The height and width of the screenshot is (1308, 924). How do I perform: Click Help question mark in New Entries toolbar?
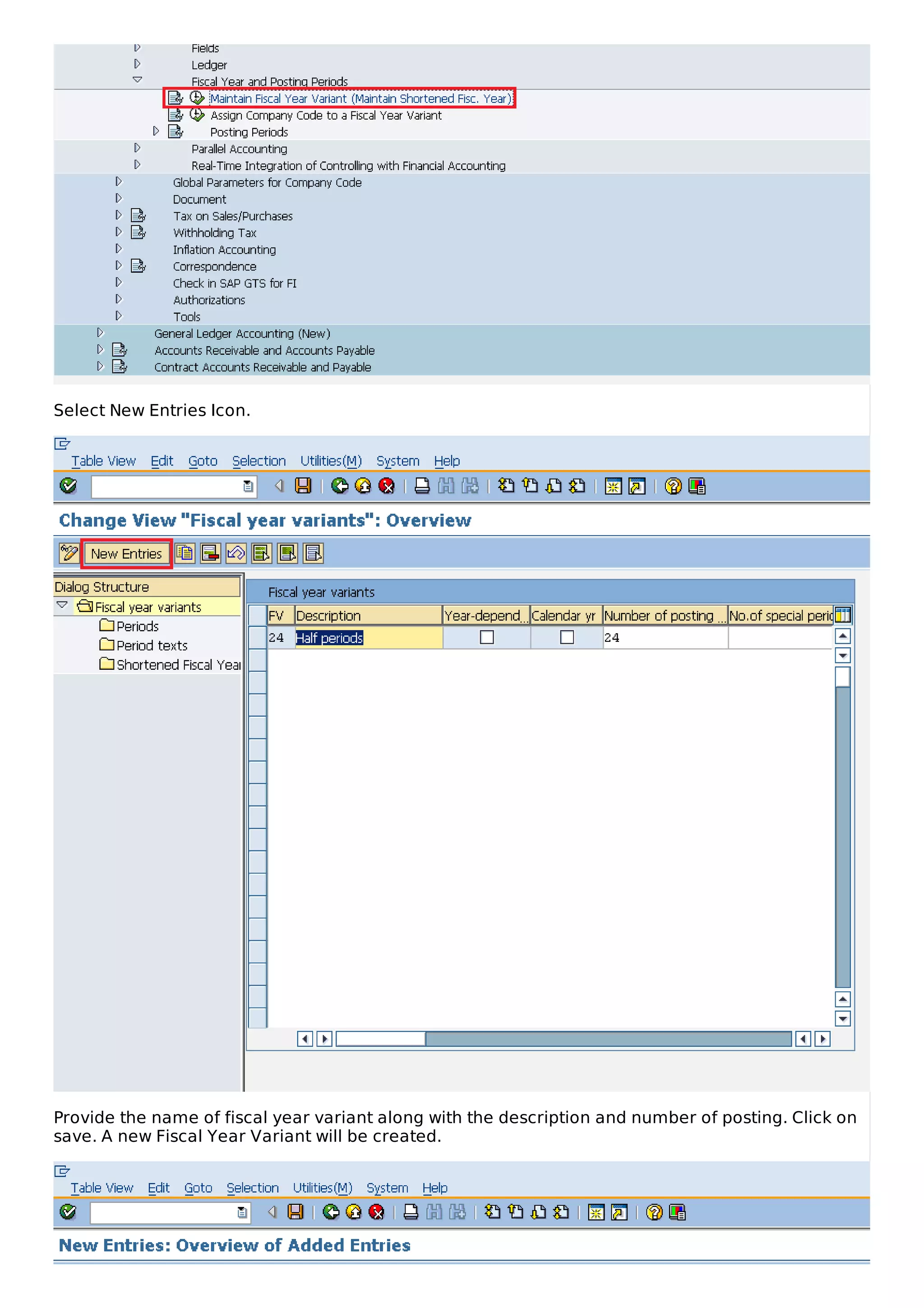point(654,1212)
